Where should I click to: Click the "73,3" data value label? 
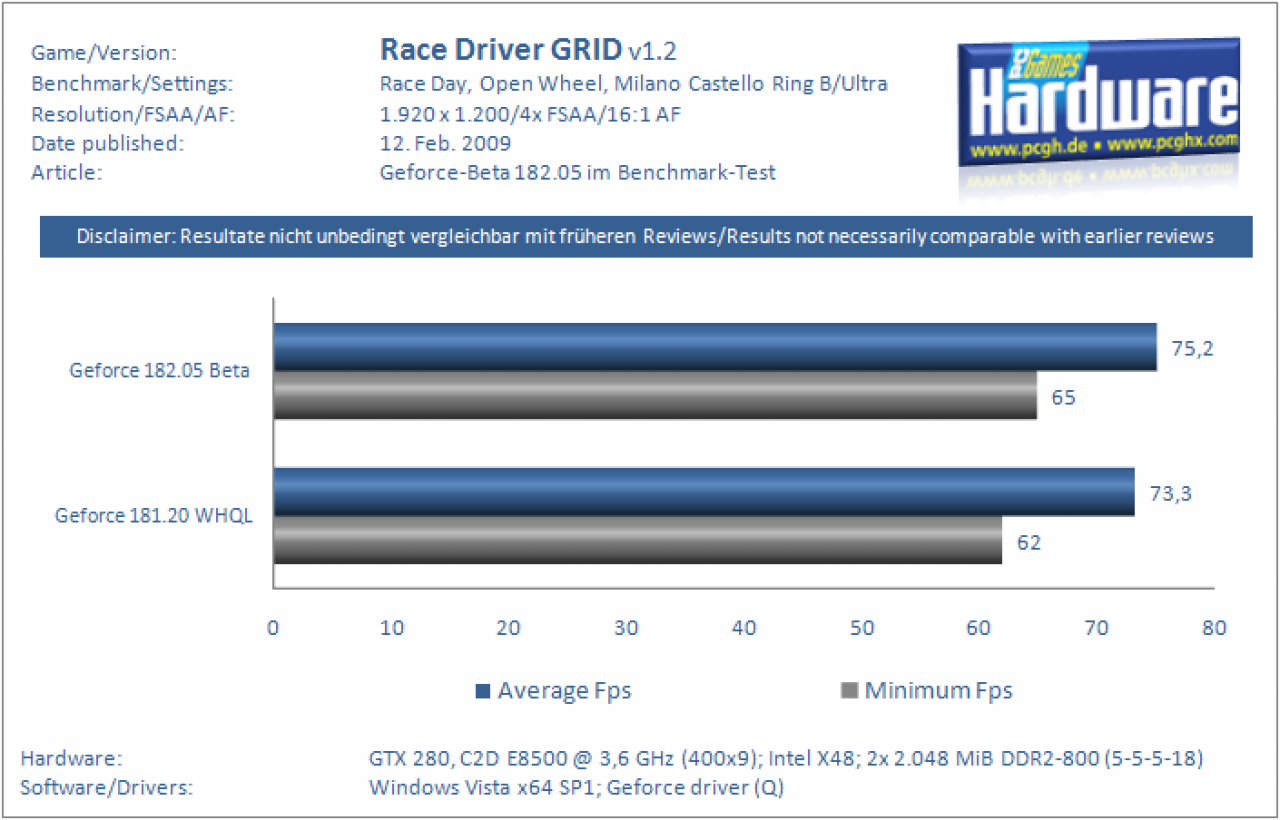1169,492
